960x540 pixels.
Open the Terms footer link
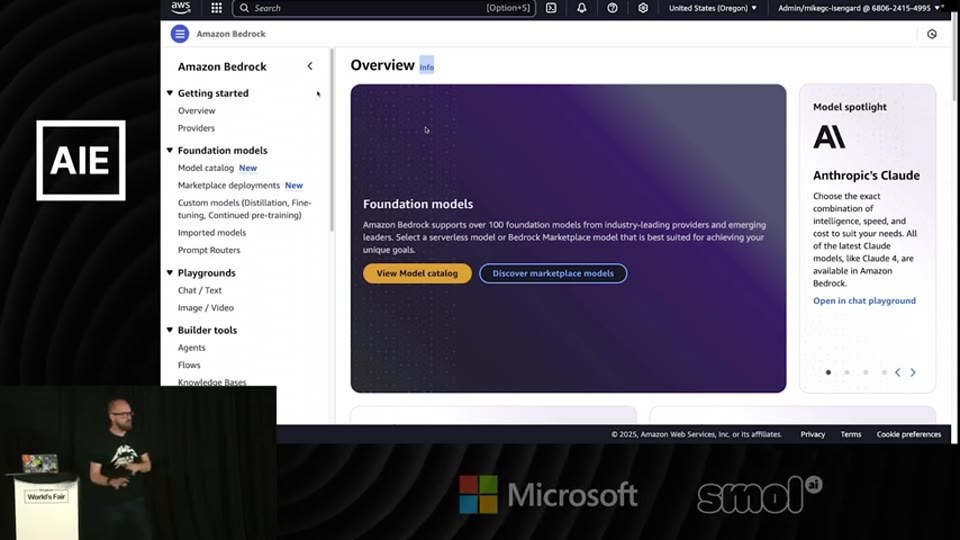coord(850,434)
